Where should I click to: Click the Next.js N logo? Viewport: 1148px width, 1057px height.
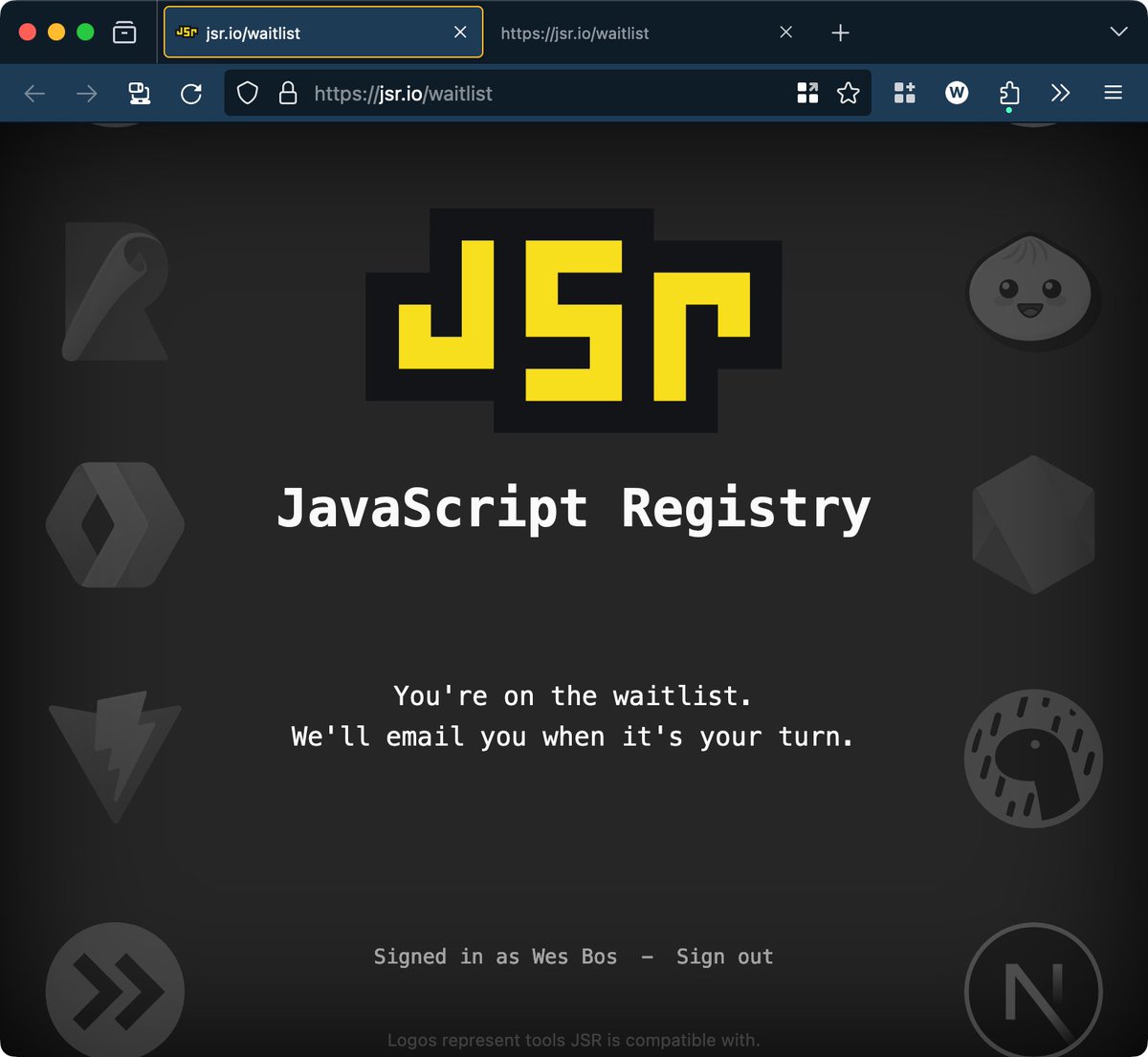[1033, 991]
